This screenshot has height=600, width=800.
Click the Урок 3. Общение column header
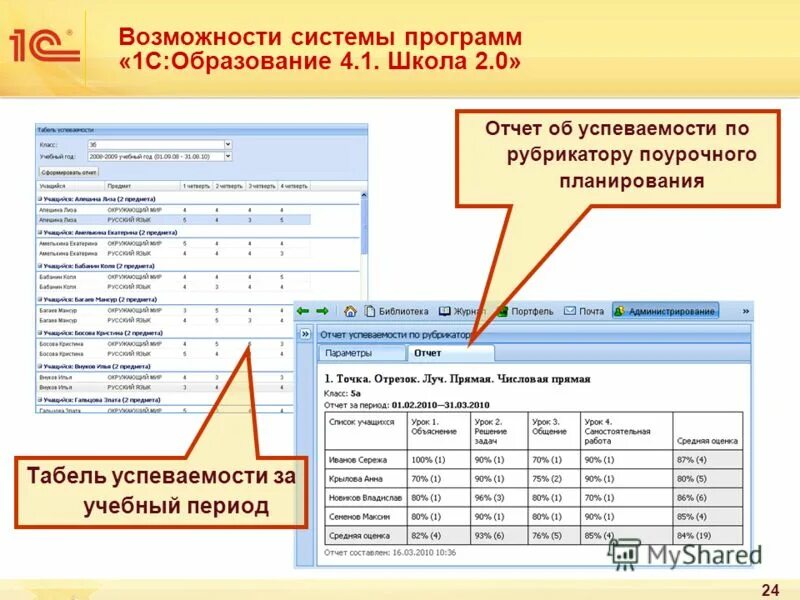pyautogui.click(x=555, y=431)
